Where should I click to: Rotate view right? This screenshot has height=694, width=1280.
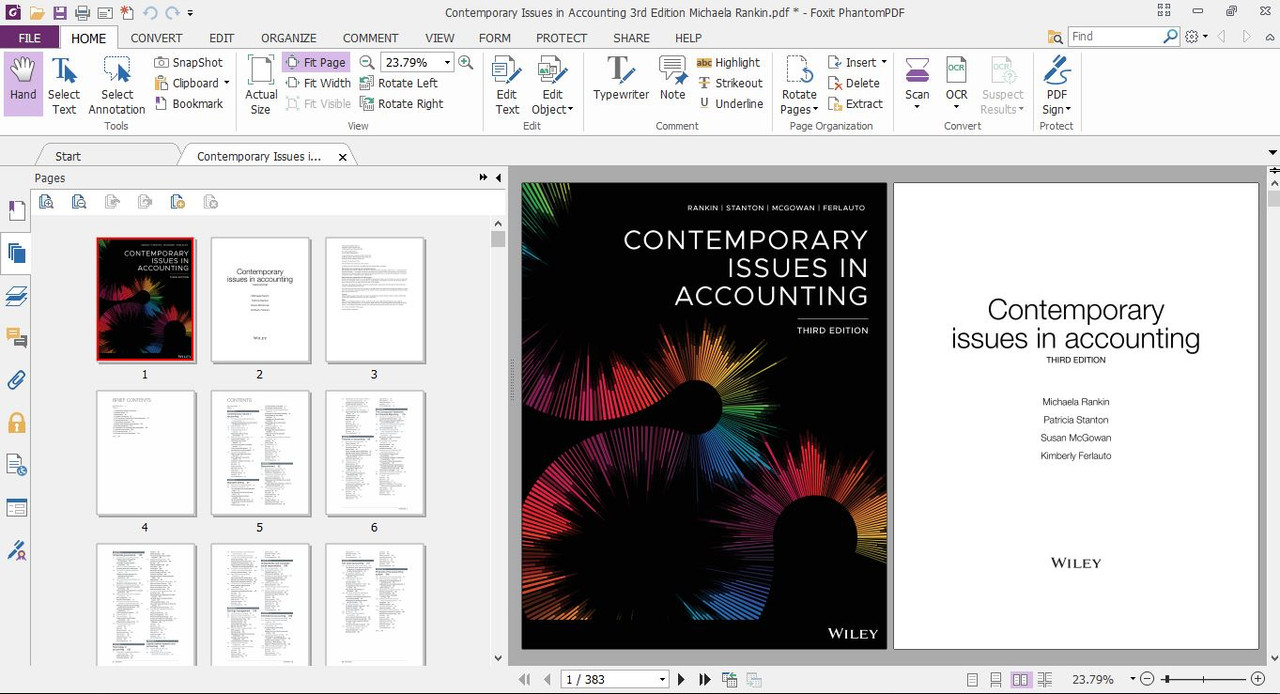(x=402, y=104)
